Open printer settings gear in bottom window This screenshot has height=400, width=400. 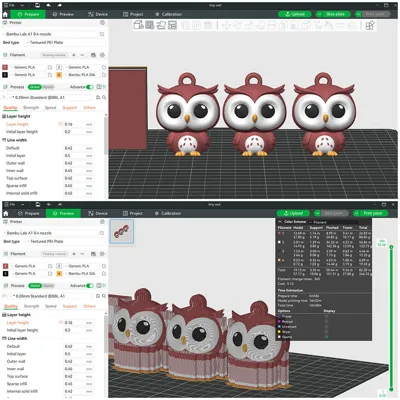click(x=102, y=222)
